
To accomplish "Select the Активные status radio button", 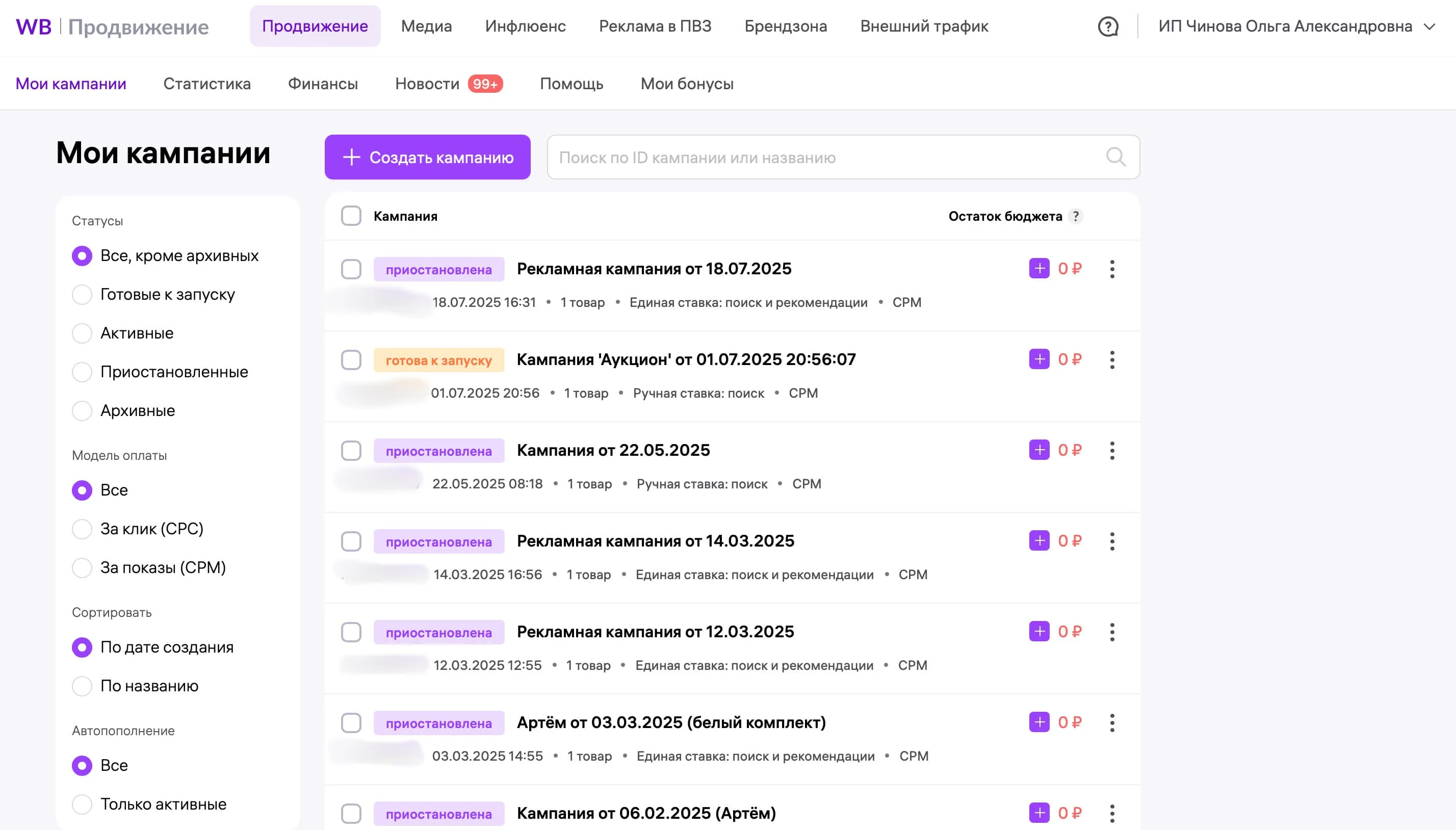I will coord(82,333).
